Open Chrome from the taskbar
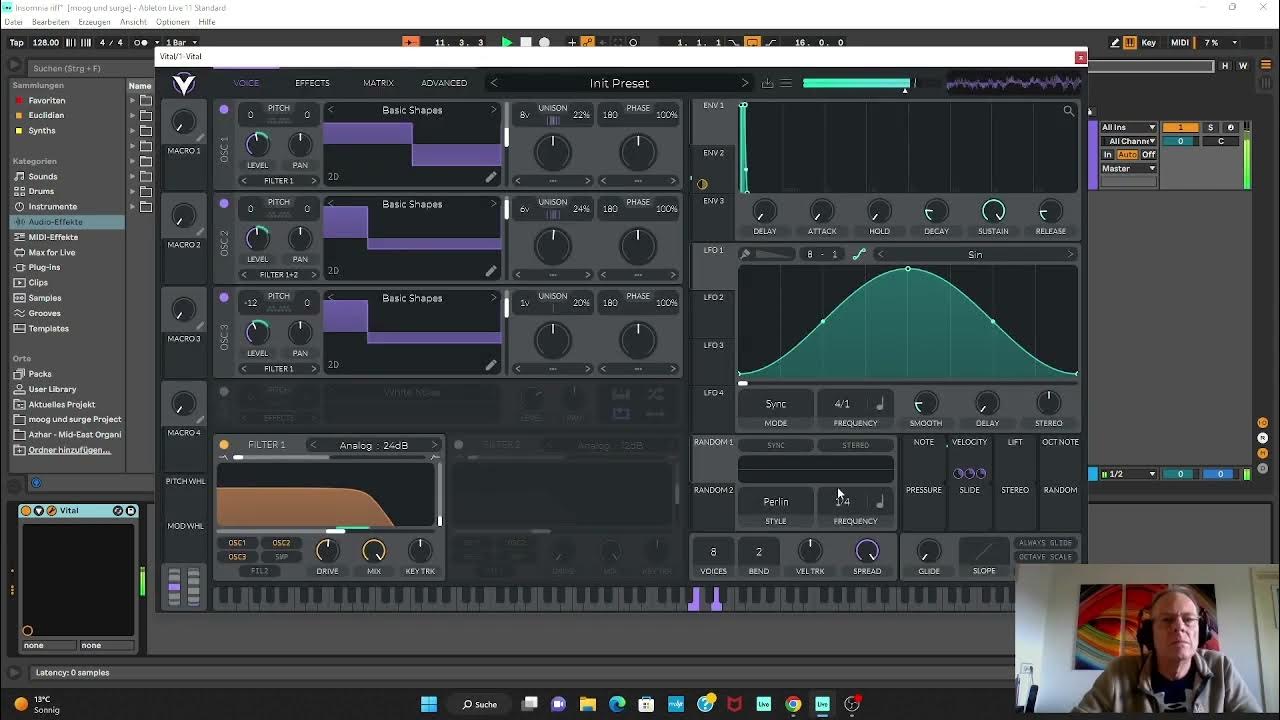 [793, 704]
